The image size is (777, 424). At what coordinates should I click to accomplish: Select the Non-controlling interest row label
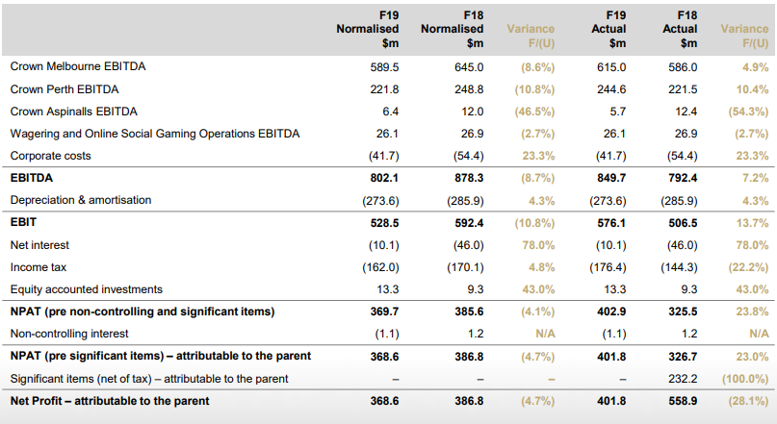[69, 334]
